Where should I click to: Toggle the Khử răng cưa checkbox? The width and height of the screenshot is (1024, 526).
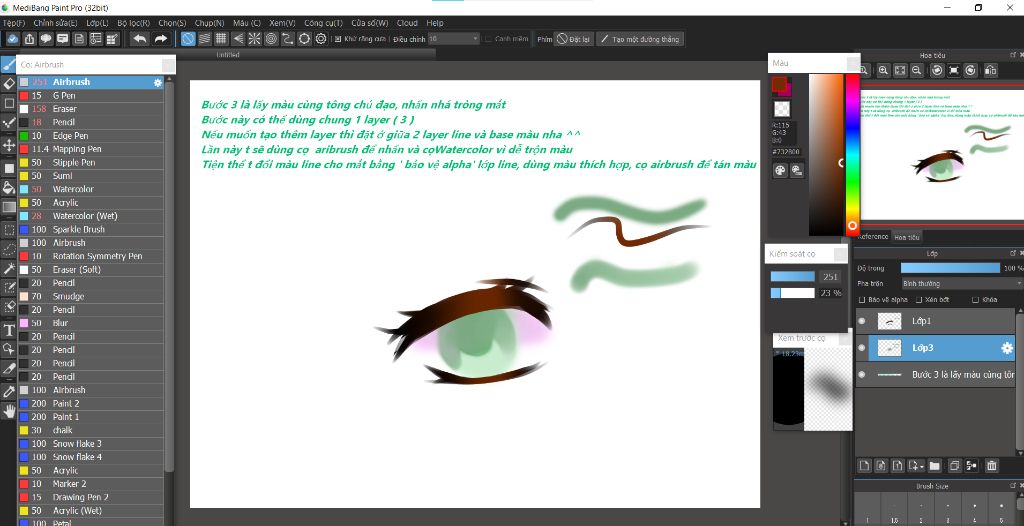click(x=338, y=39)
